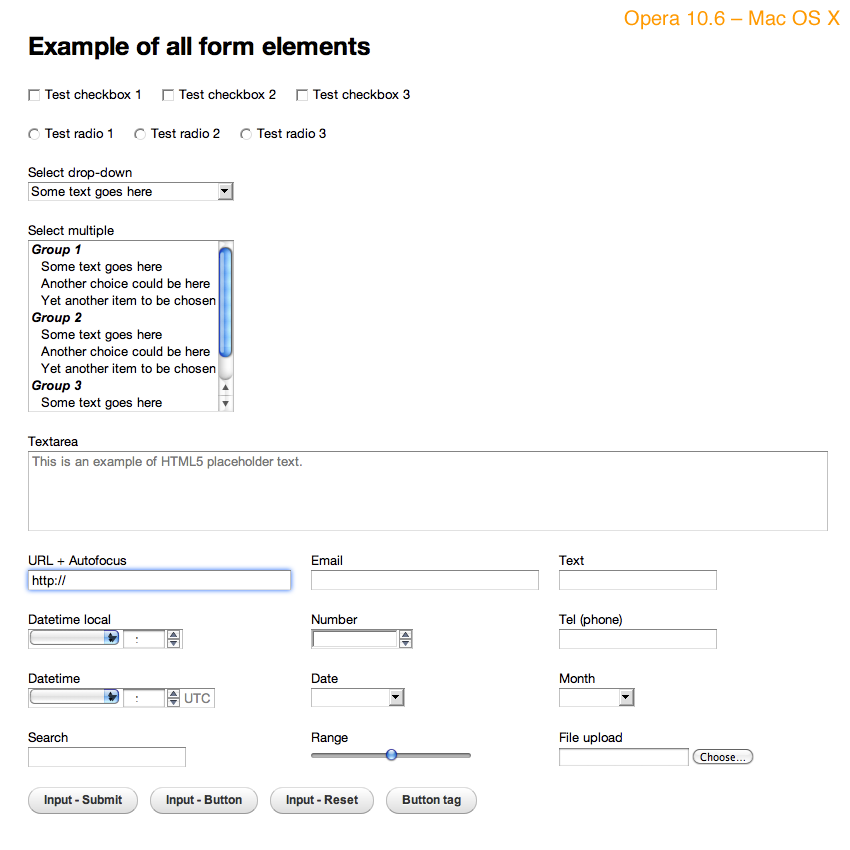This screenshot has height=850, width=850.
Task: Enable Test checkbox 3
Action: [302, 95]
